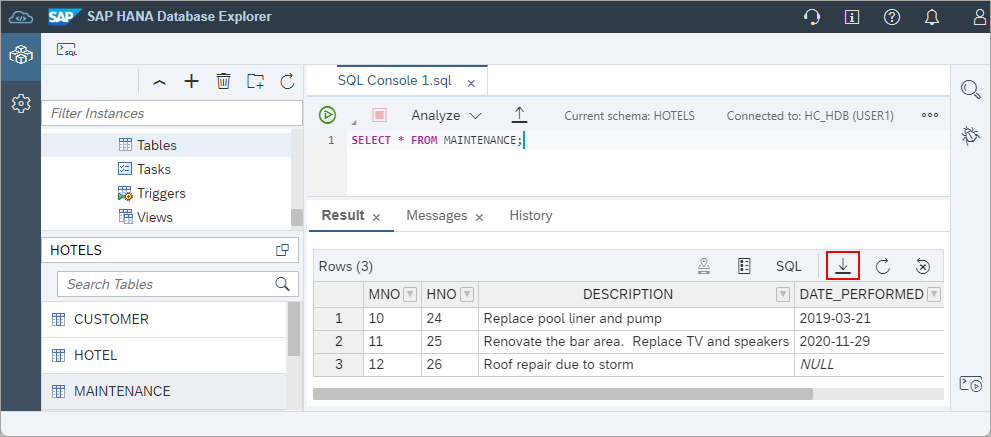The width and height of the screenshot is (991, 437).
Task: Switch to the History tab
Action: click(531, 215)
